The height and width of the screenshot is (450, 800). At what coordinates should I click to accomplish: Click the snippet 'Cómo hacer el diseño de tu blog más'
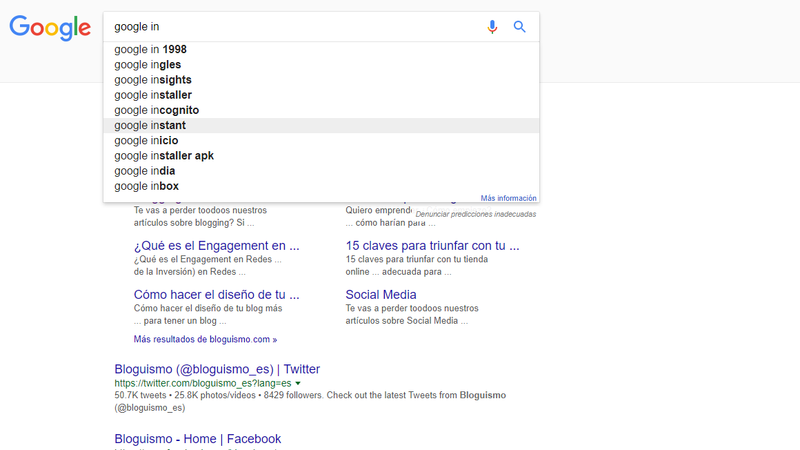208,308
